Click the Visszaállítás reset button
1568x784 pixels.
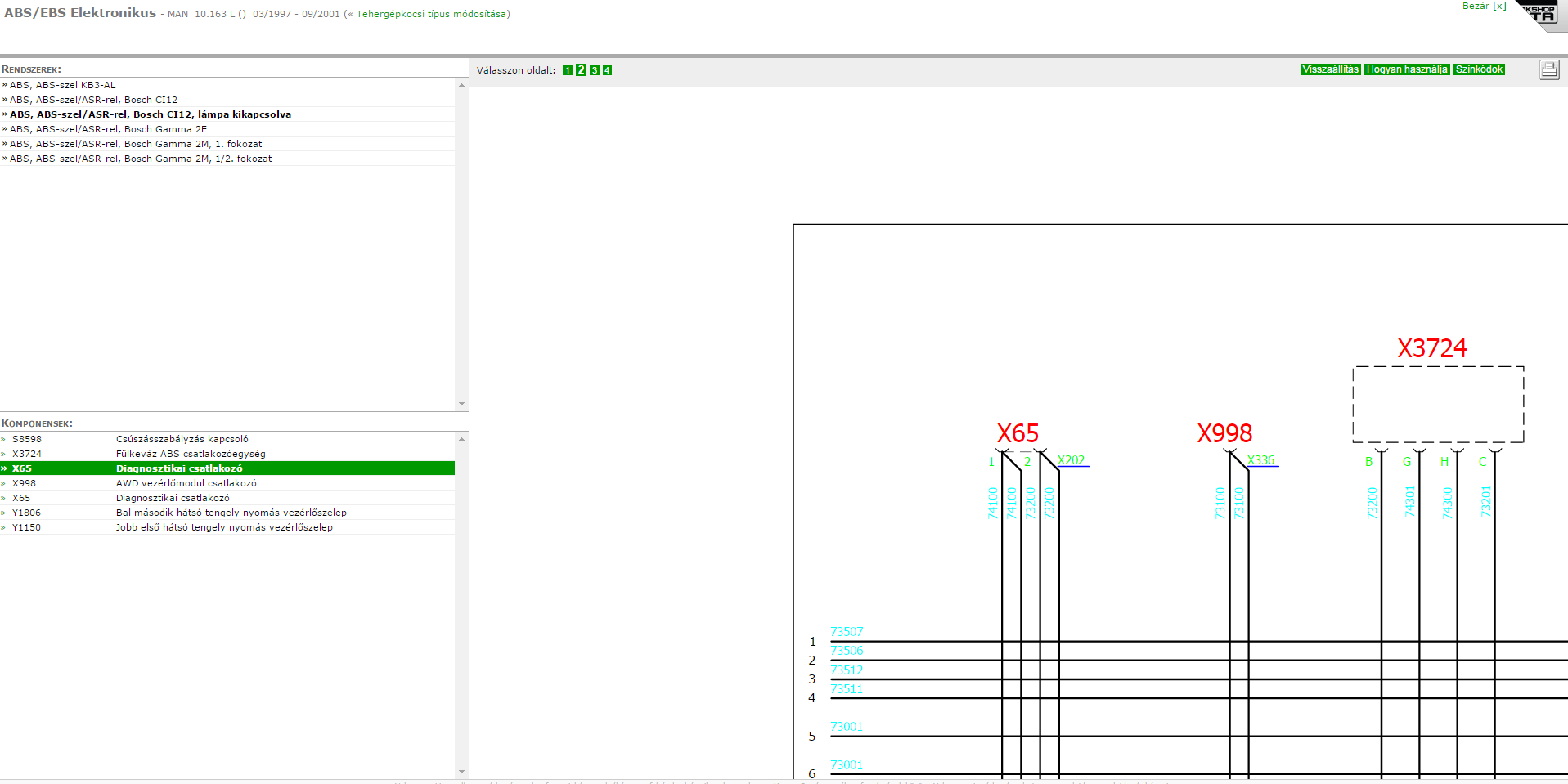point(1330,69)
